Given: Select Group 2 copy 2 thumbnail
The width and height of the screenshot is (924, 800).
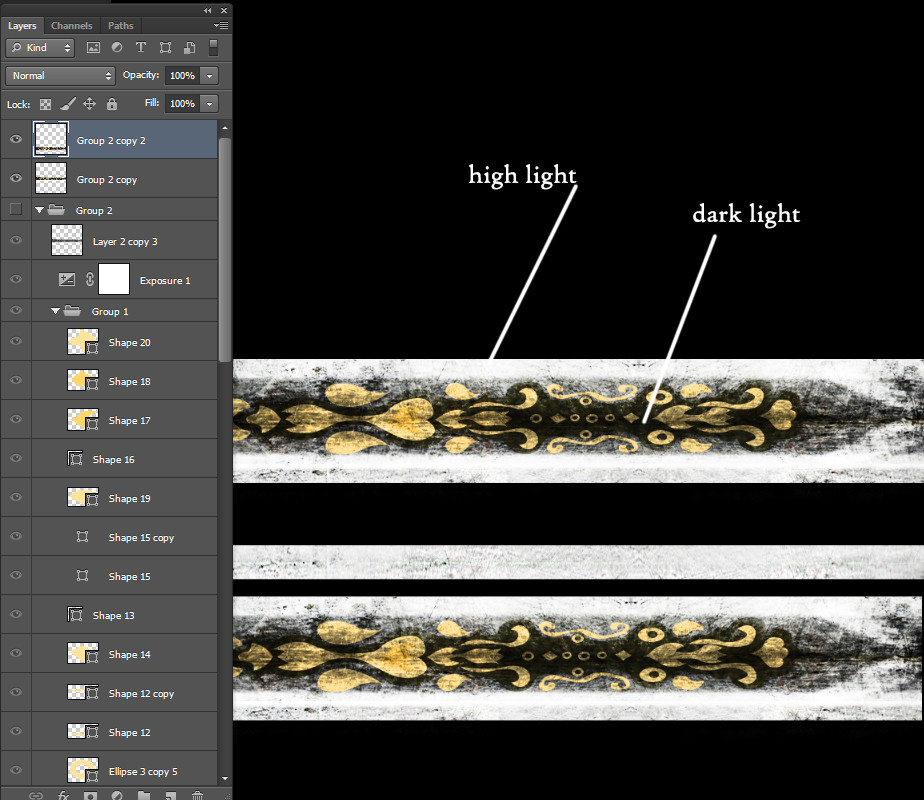Looking at the screenshot, I should [51, 140].
